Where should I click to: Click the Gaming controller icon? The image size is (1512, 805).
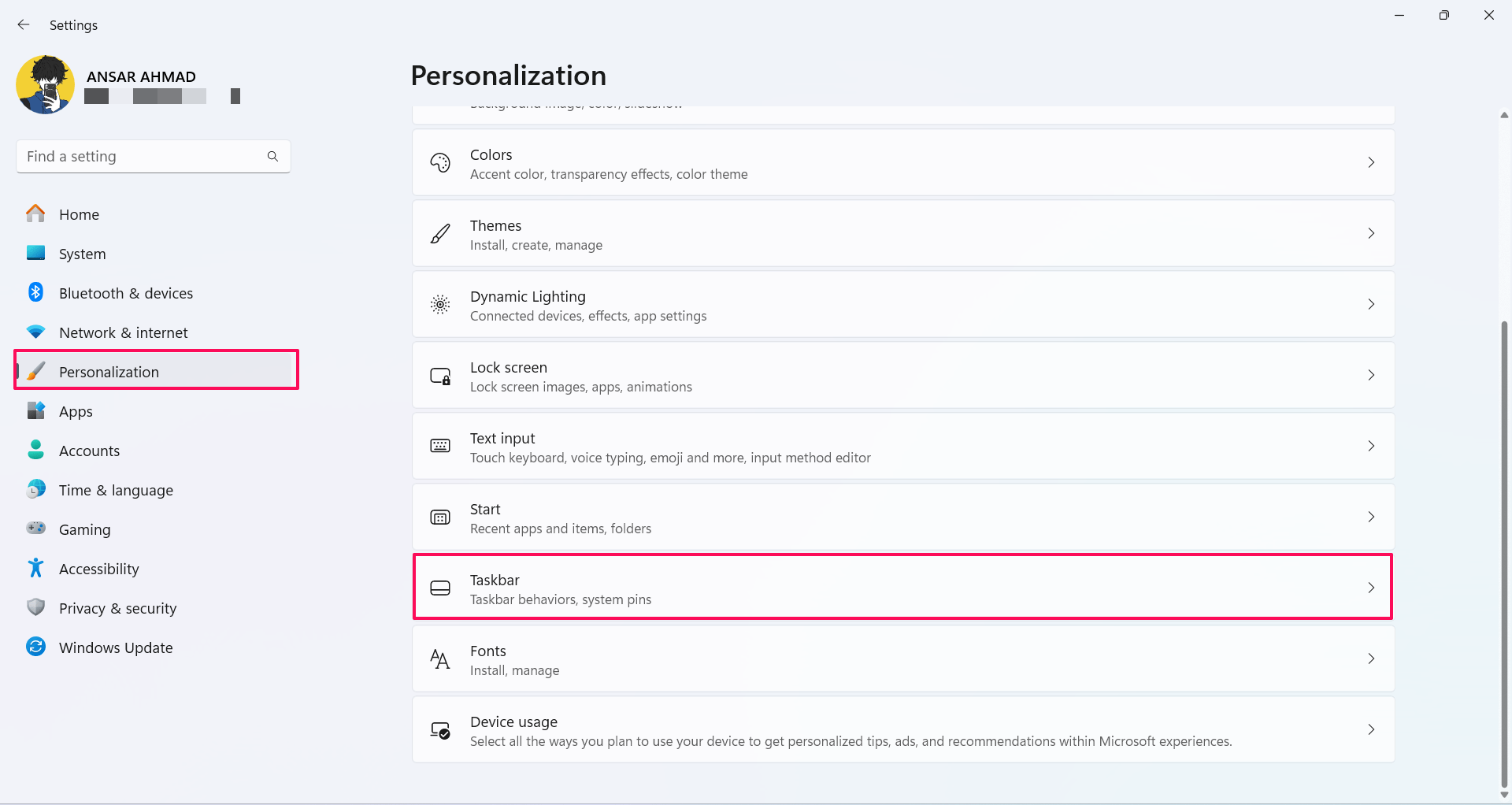click(35, 528)
